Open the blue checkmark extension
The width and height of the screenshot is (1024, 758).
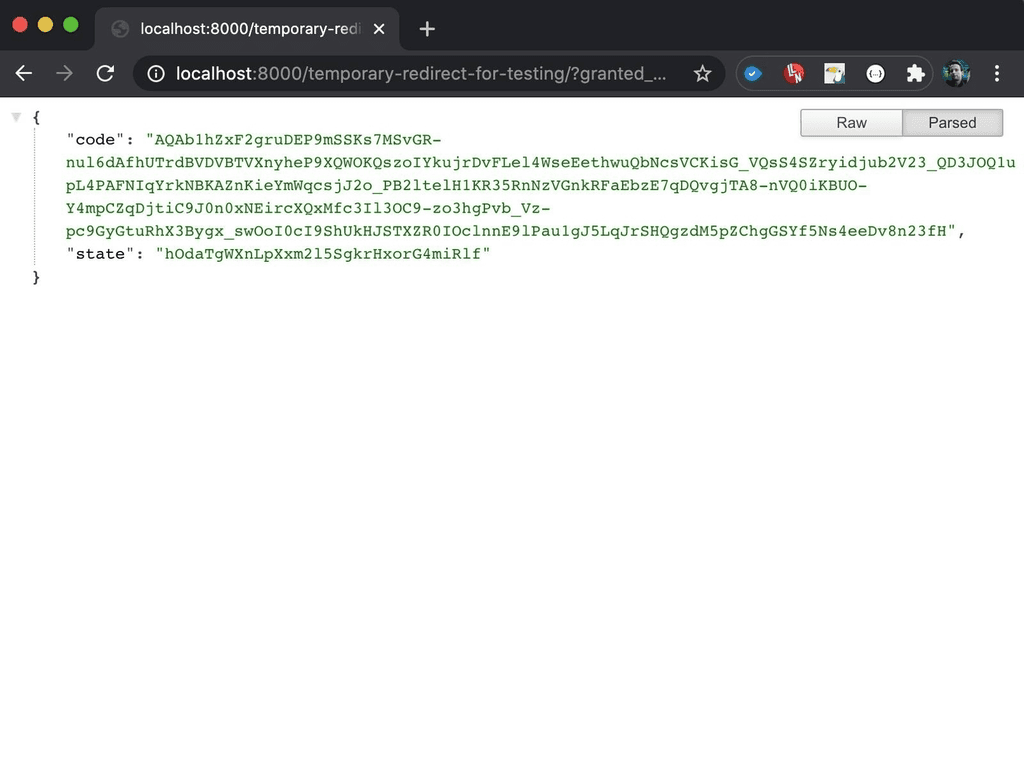[x=755, y=73]
